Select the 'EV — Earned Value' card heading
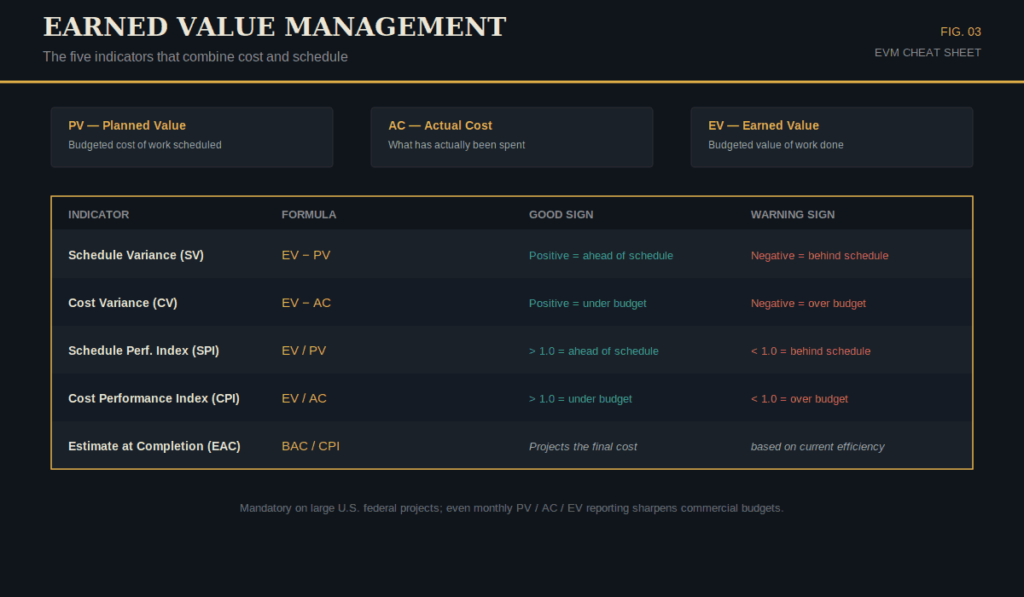The width and height of the screenshot is (1024, 597). coord(763,125)
